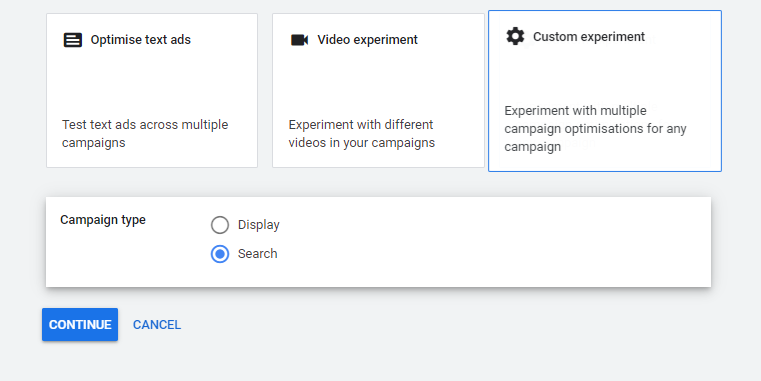Screen dimensions: 761x381
Task: Click the Video experiment camera icon
Action: click(x=299, y=40)
